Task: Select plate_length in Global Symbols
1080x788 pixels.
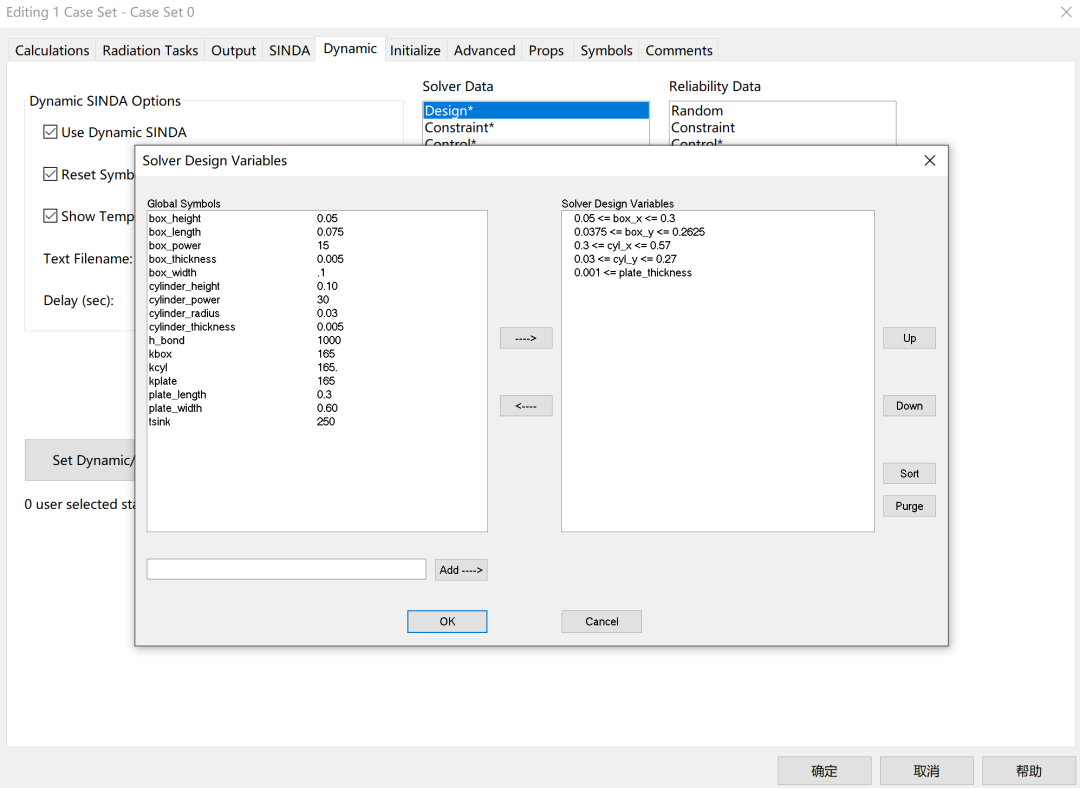Action: pyautogui.click(x=317, y=395)
